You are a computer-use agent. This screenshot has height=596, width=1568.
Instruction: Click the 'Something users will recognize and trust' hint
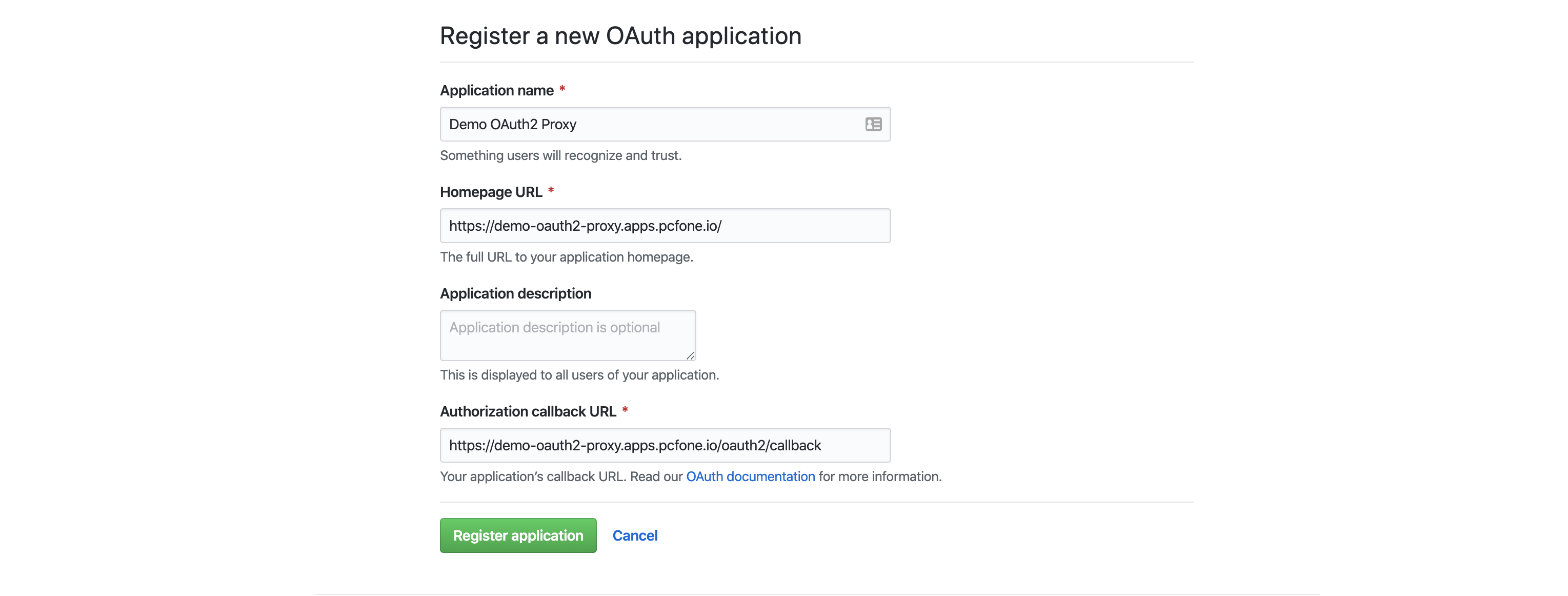pyautogui.click(x=560, y=156)
